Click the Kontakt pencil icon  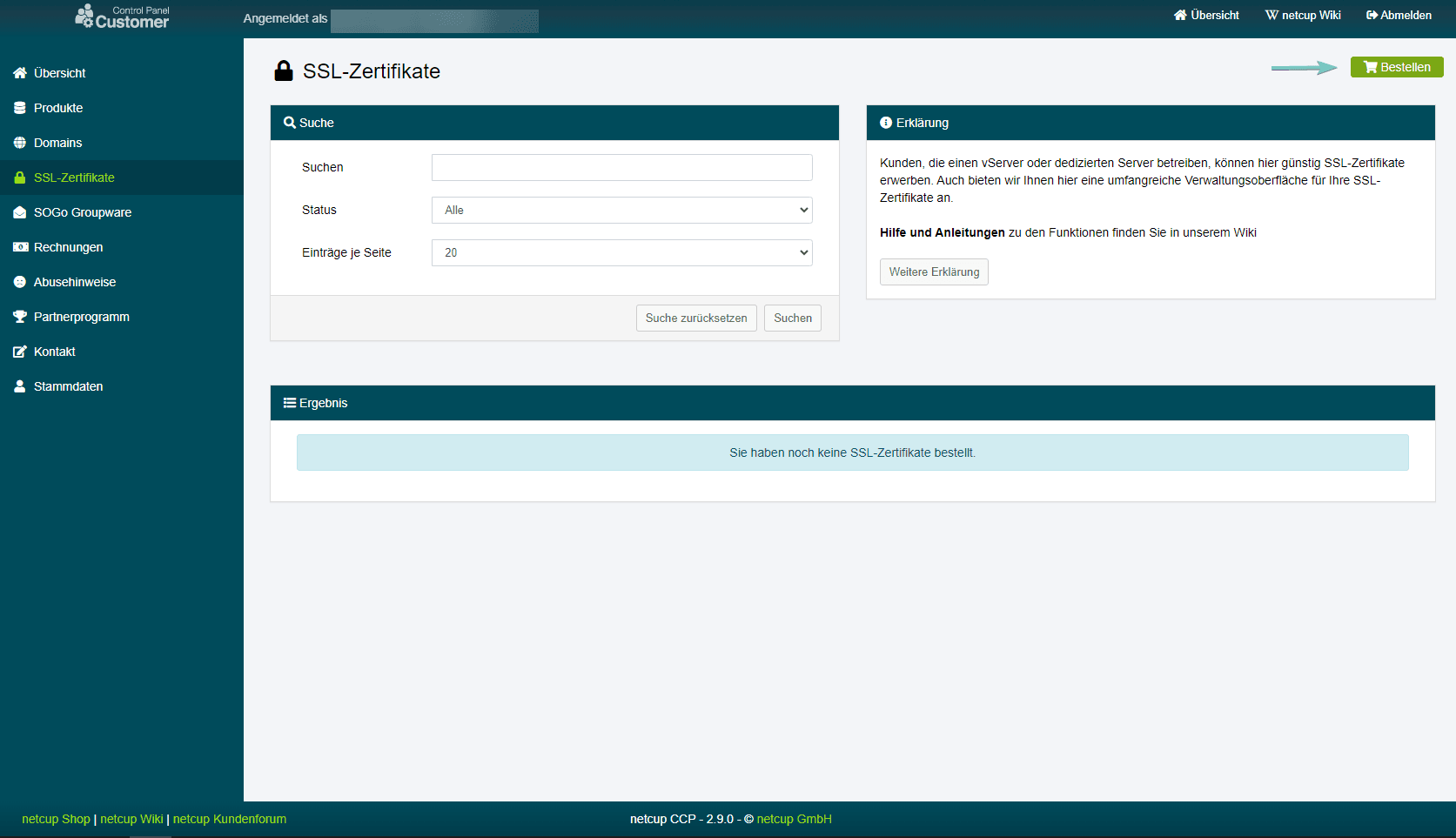(19, 352)
